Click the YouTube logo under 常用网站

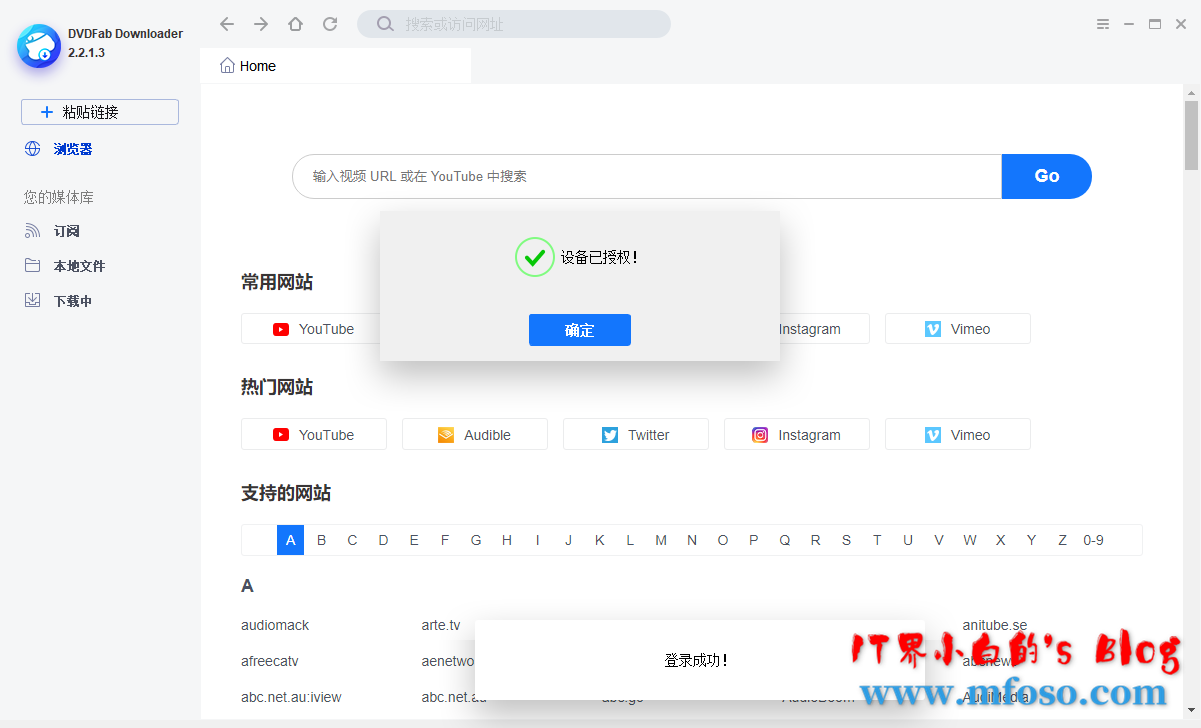(x=281, y=329)
